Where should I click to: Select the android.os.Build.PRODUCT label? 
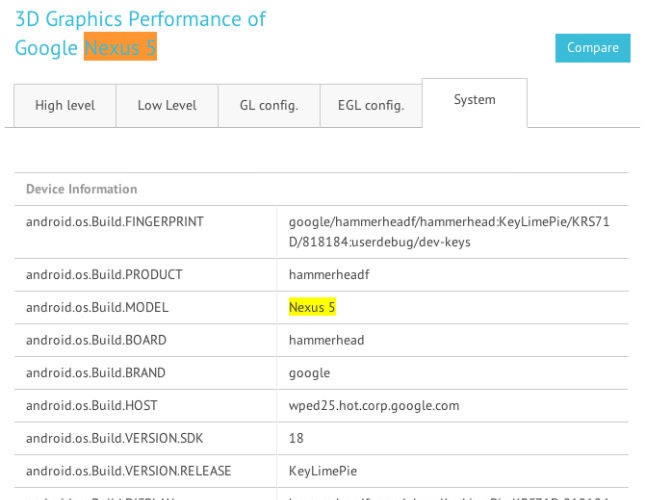click(104, 274)
